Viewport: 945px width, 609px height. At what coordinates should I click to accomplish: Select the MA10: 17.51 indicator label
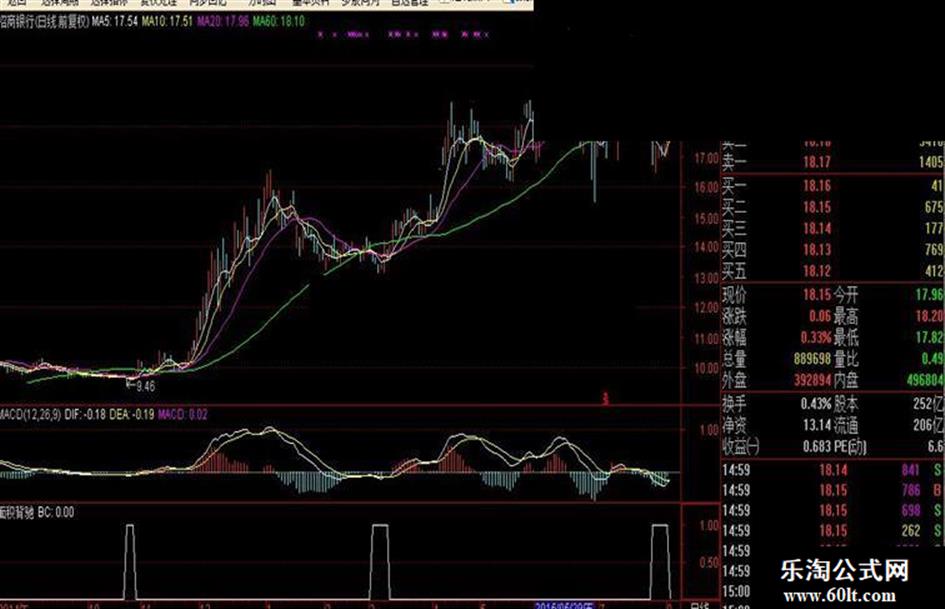[167, 22]
